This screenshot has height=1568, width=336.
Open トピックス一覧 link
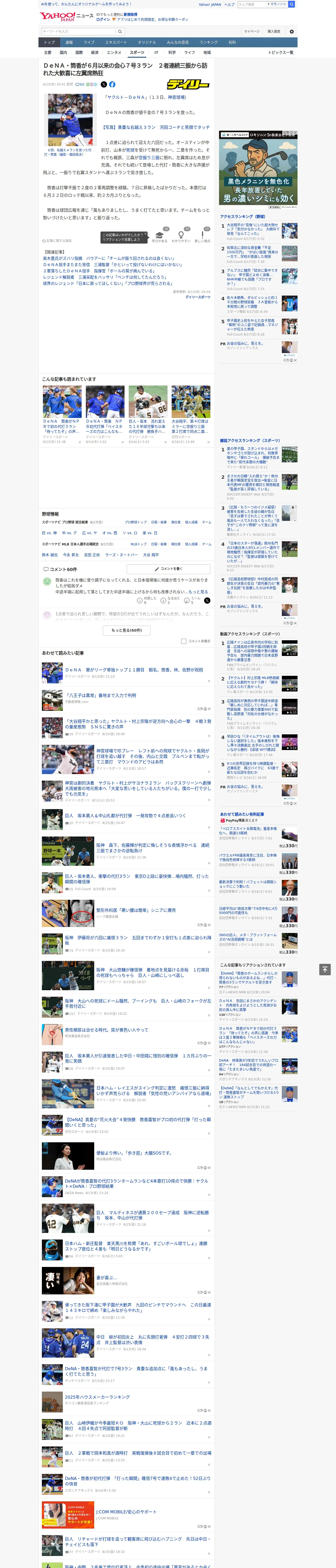[281, 52]
